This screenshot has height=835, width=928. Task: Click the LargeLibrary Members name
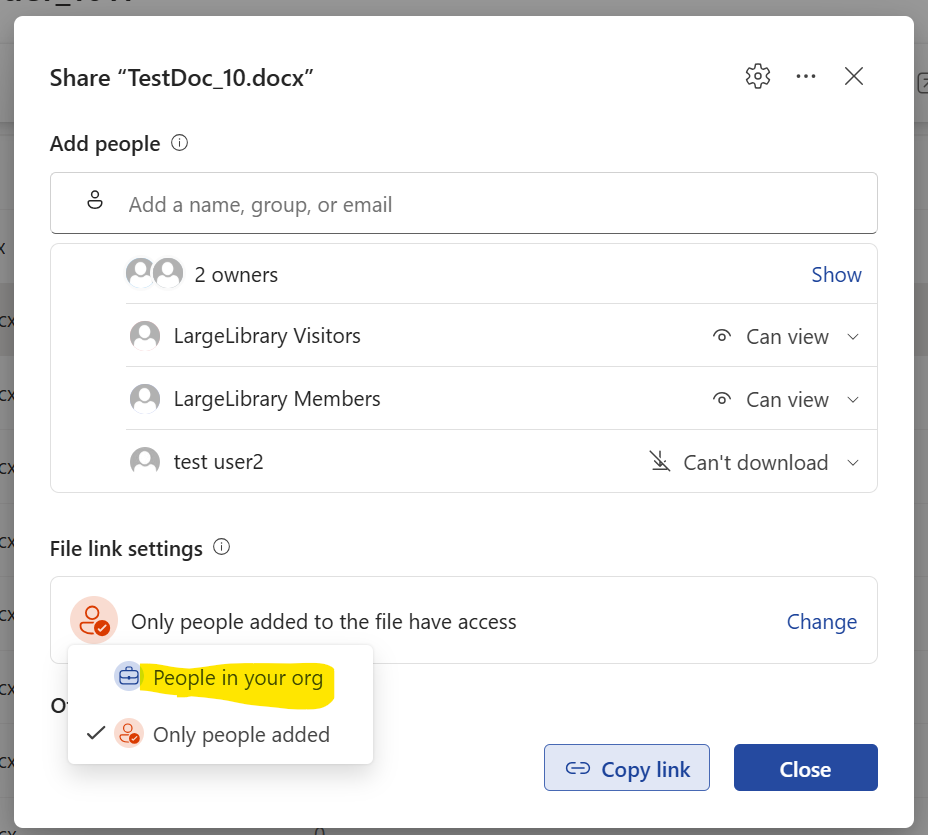tap(277, 398)
